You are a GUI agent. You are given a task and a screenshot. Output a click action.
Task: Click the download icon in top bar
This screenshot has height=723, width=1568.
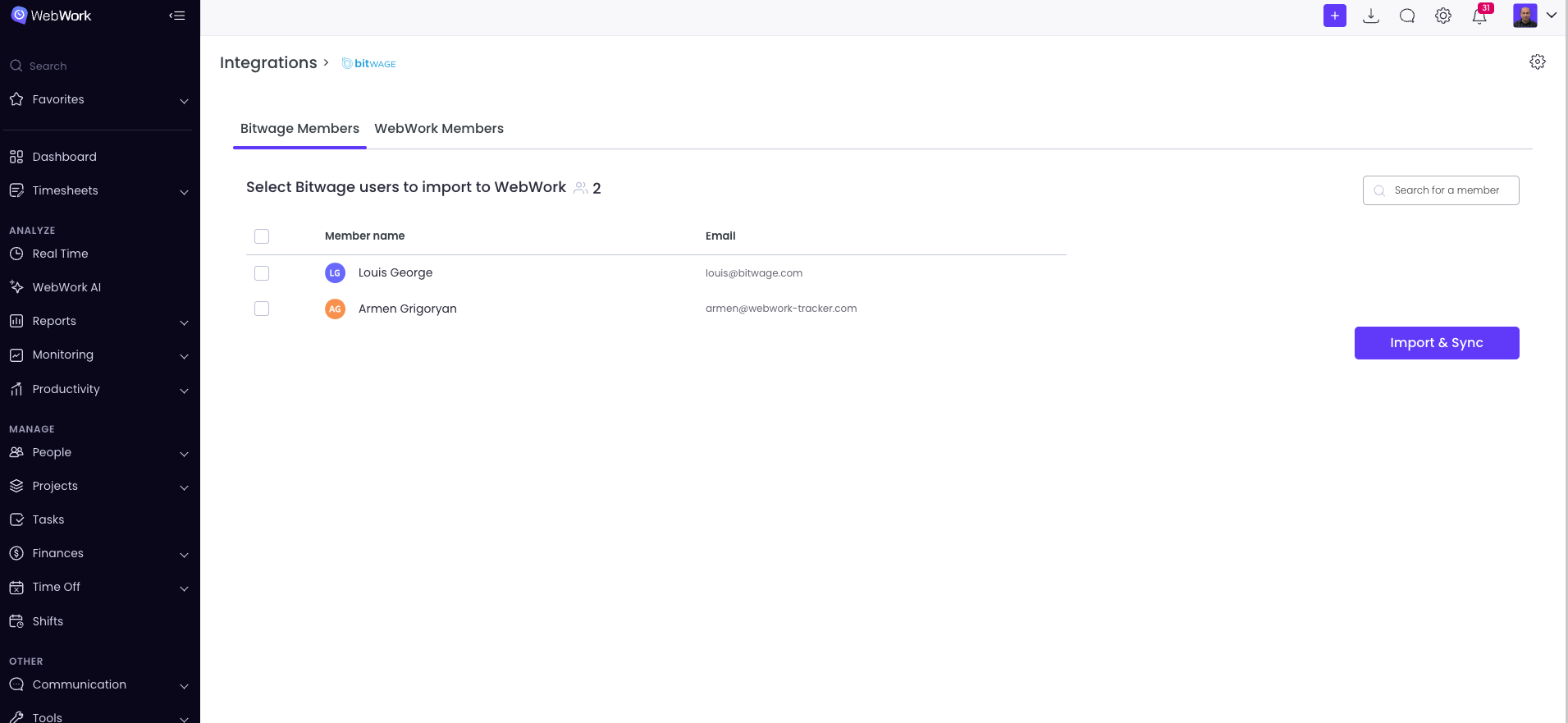[x=1370, y=16]
